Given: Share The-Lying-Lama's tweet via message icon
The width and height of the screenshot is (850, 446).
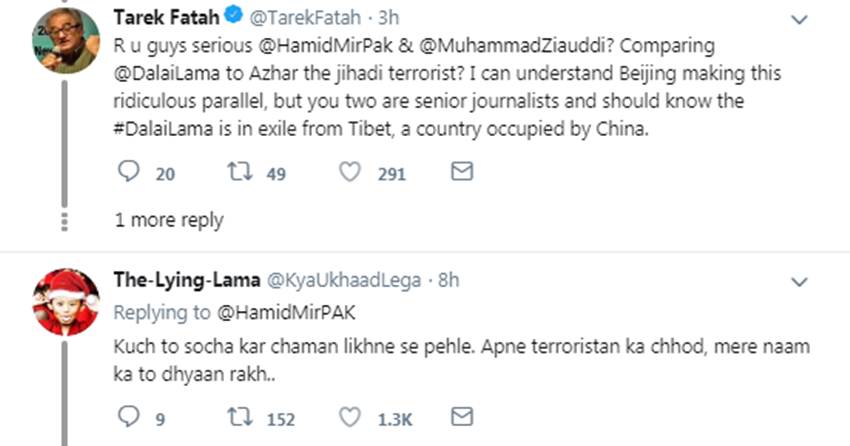Looking at the screenshot, I should pyautogui.click(x=461, y=415).
